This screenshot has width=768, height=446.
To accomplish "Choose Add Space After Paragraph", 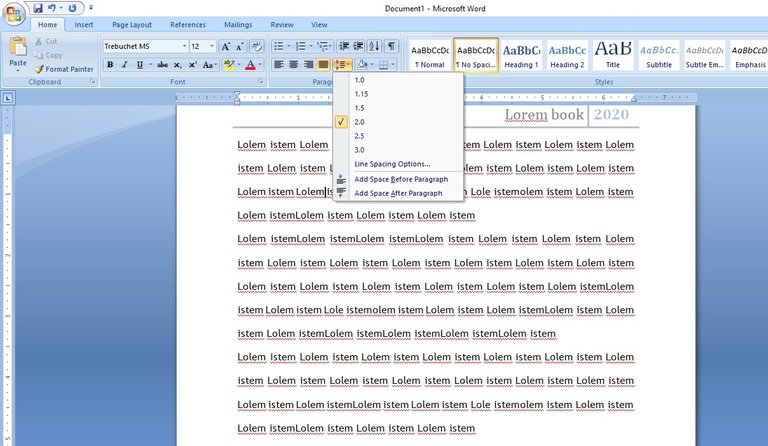I will (x=398, y=193).
